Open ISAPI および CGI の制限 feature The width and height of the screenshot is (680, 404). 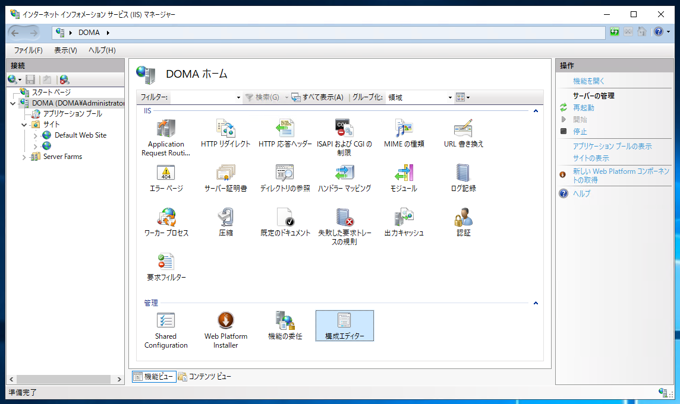[x=344, y=137]
